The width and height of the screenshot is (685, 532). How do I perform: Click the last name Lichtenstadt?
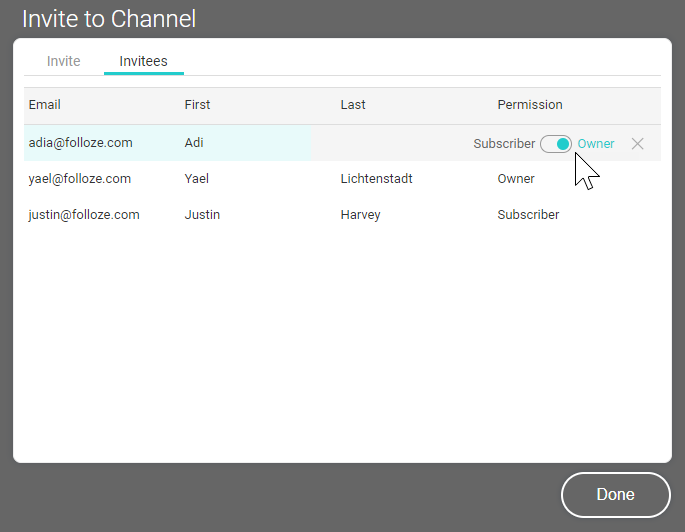tap(376, 179)
